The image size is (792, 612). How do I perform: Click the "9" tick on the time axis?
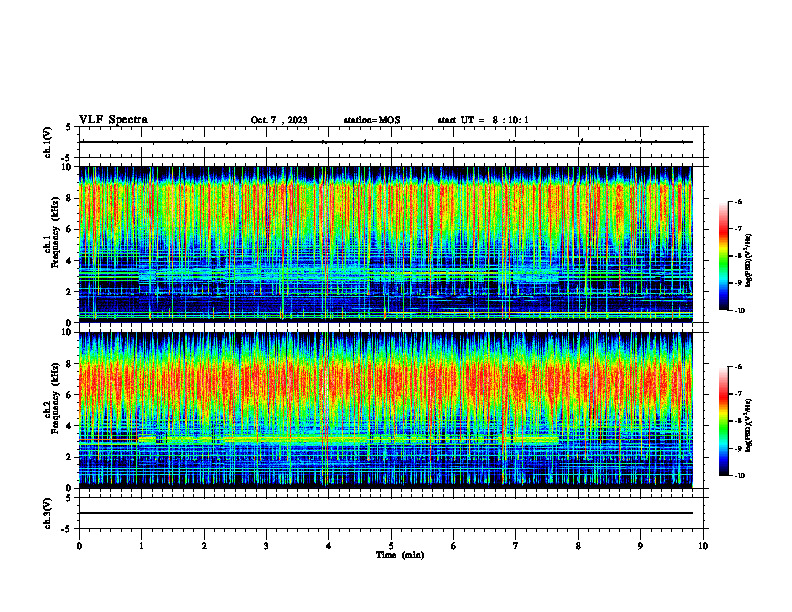pos(640,546)
